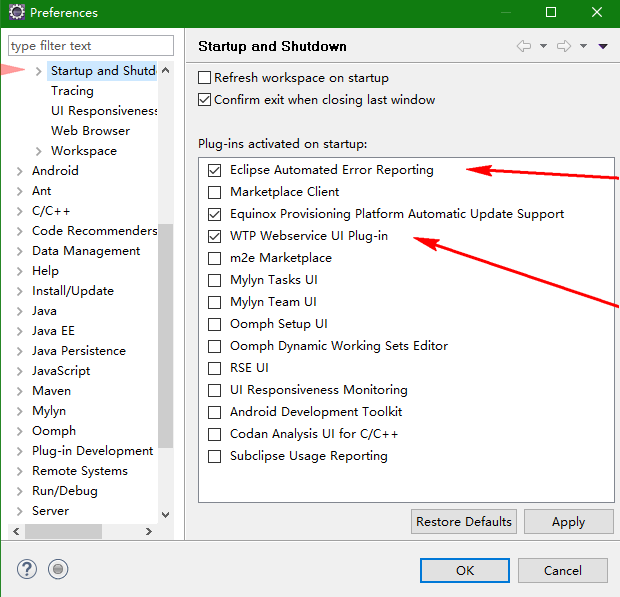Screen dimensions: 620x597
Task: Expand the Ant preferences node
Action: point(19,191)
